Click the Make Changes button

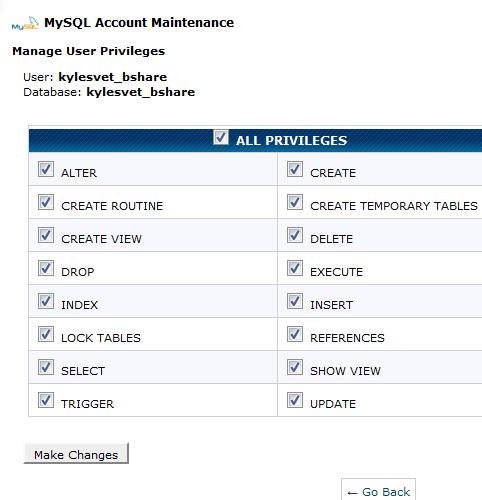(x=76, y=454)
